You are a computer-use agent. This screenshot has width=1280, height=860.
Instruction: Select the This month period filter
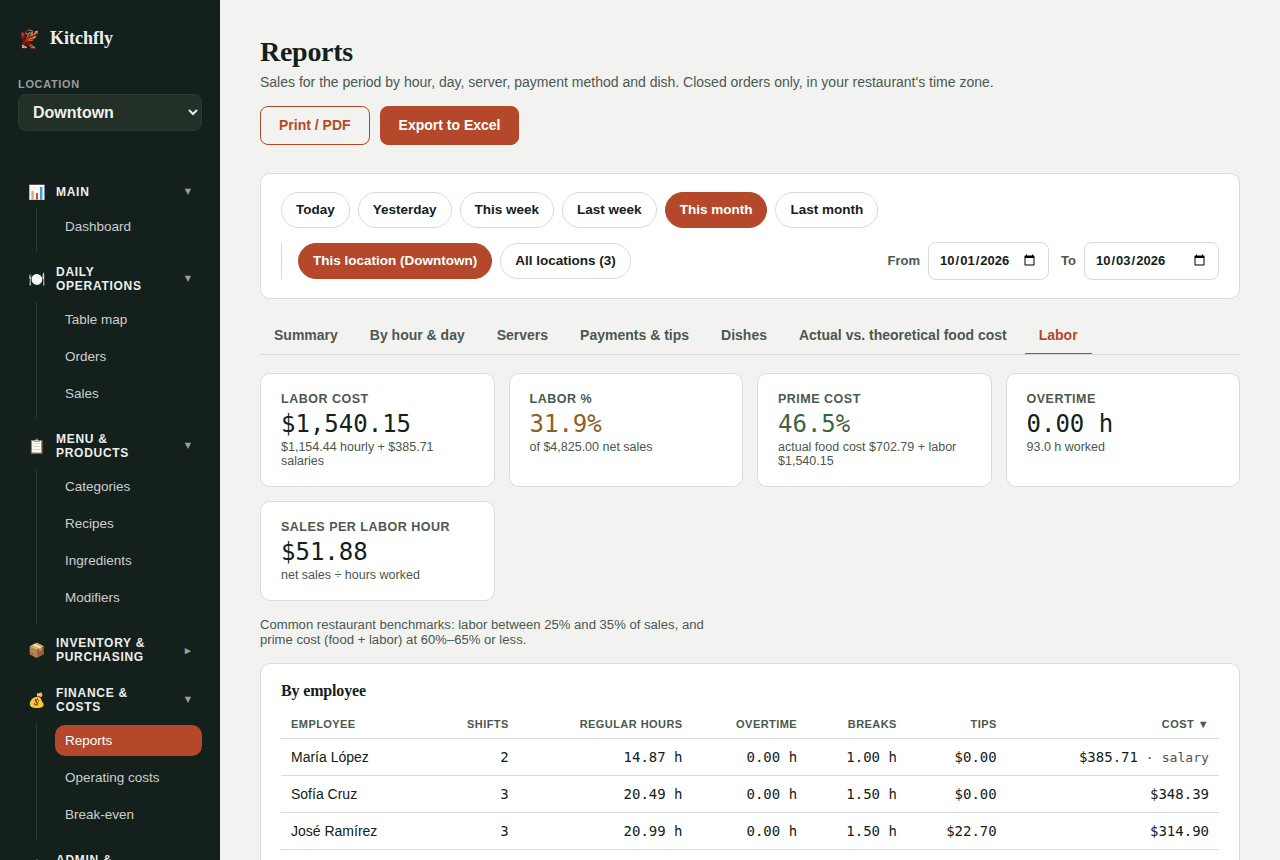716,210
